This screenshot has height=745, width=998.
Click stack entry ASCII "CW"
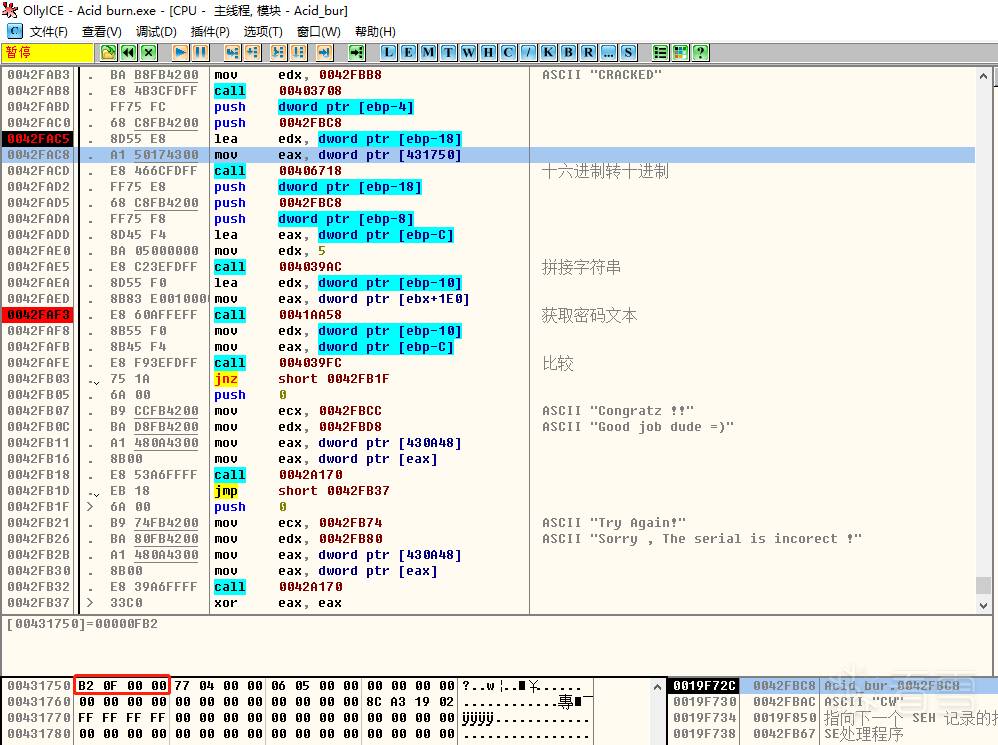click(x=863, y=702)
